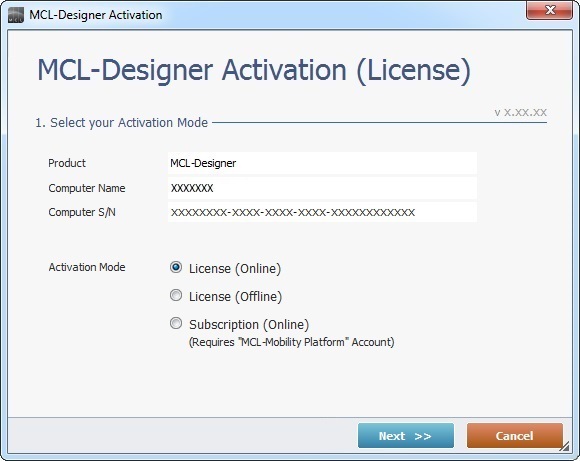Click the version label v X.XX.XX
This screenshot has width=580, height=461.
click(520, 112)
